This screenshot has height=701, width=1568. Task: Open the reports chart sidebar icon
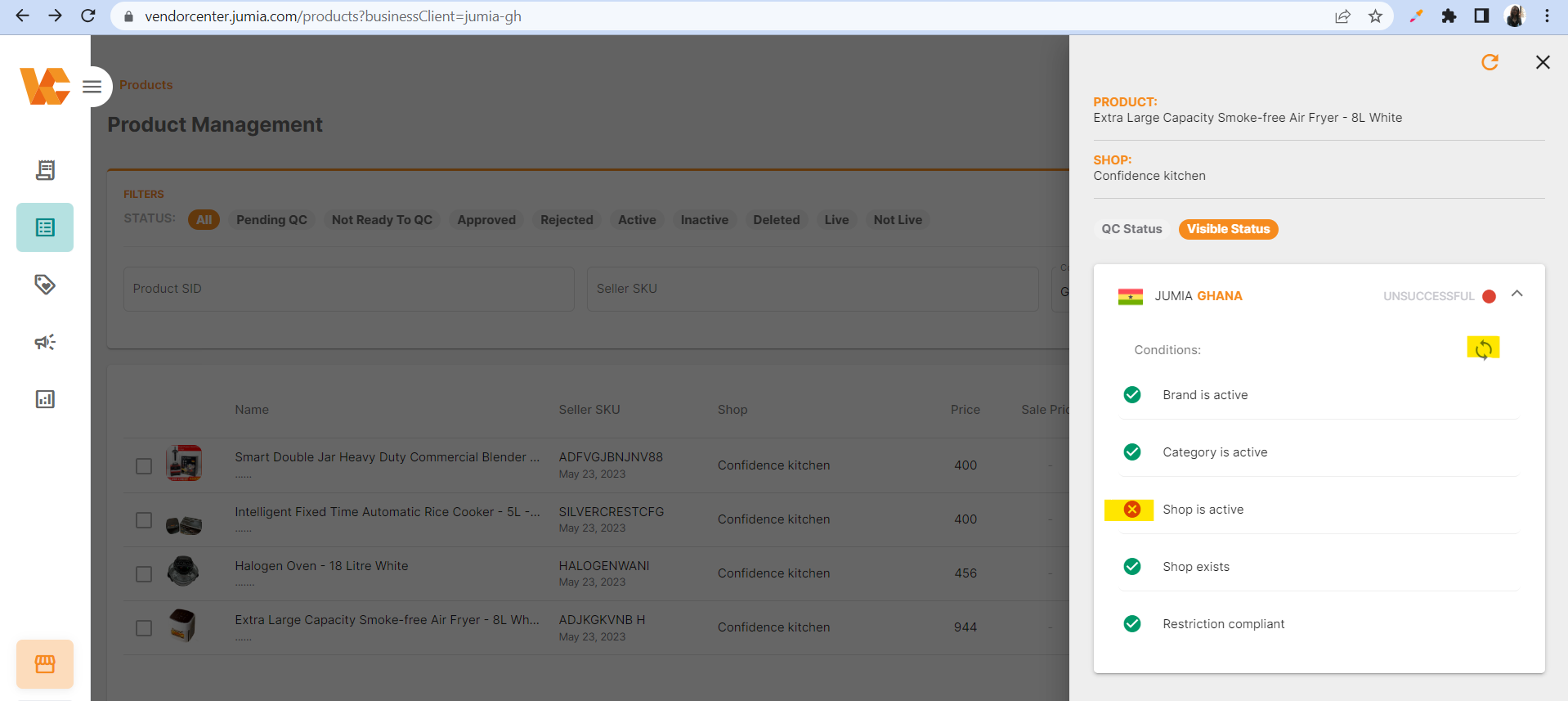click(45, 399)
